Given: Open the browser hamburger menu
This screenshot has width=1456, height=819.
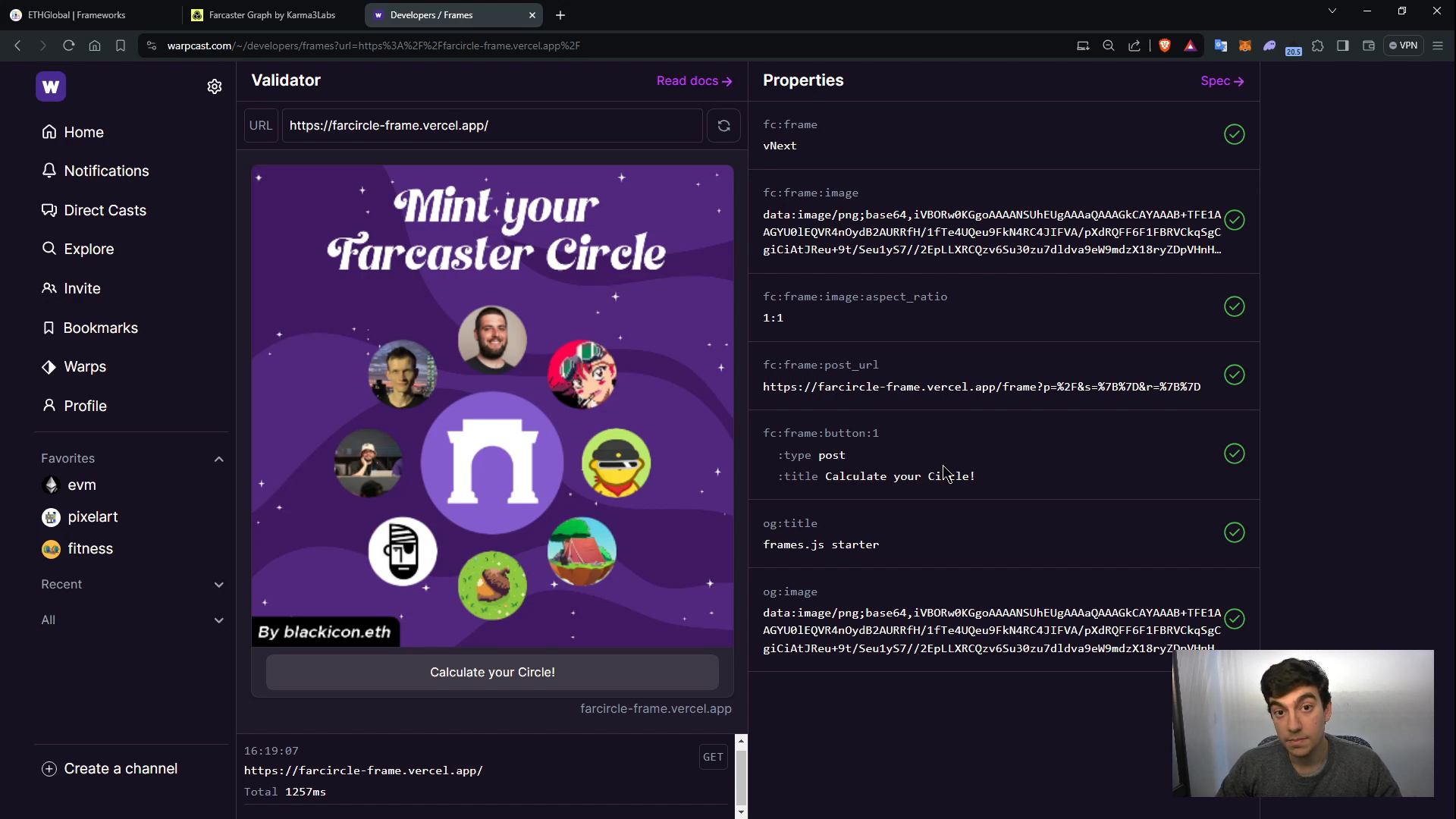Looking at the screenshot, I should pos(1438,45).
